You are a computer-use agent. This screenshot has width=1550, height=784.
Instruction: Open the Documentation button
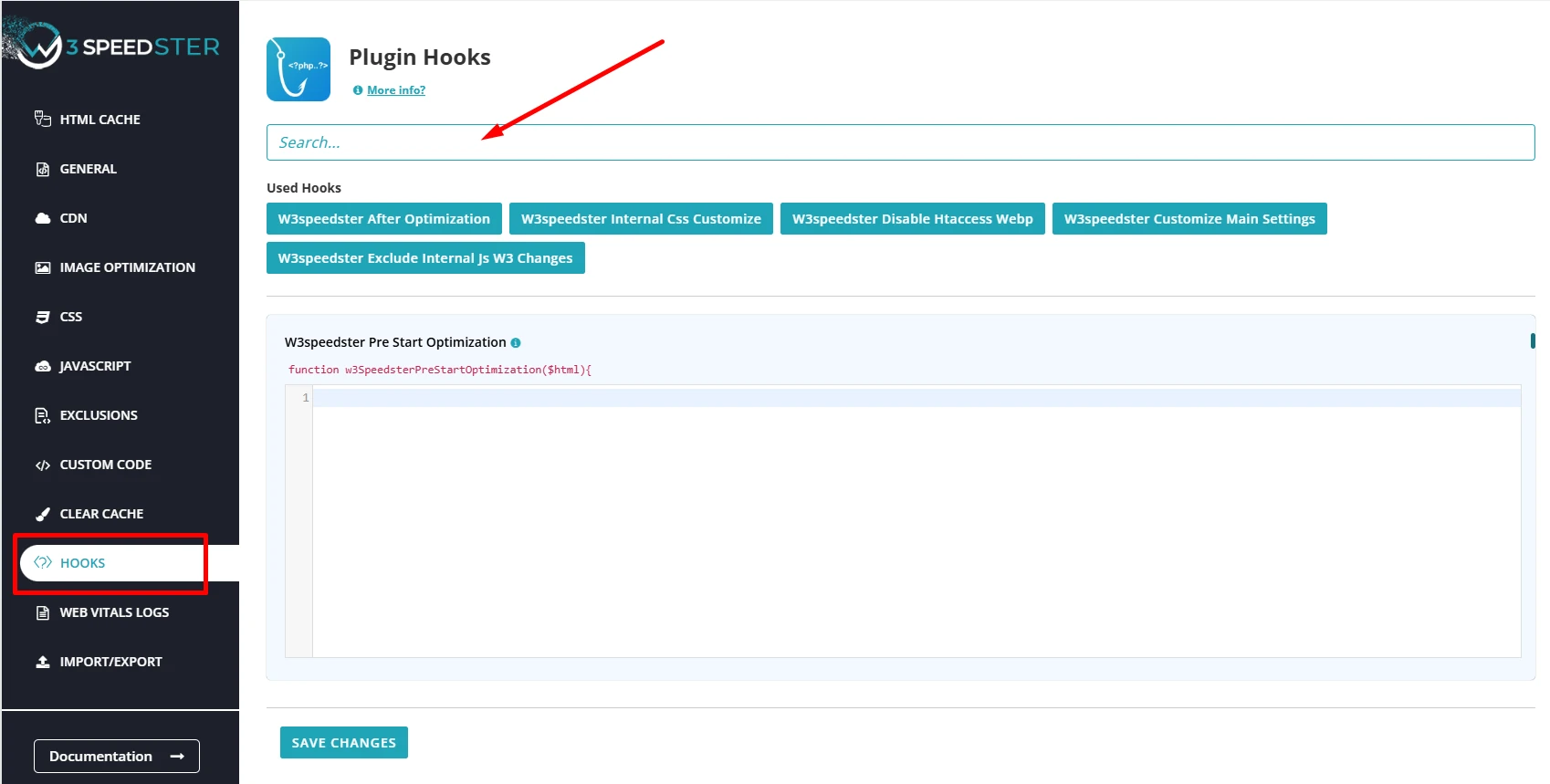pos(117,757)
